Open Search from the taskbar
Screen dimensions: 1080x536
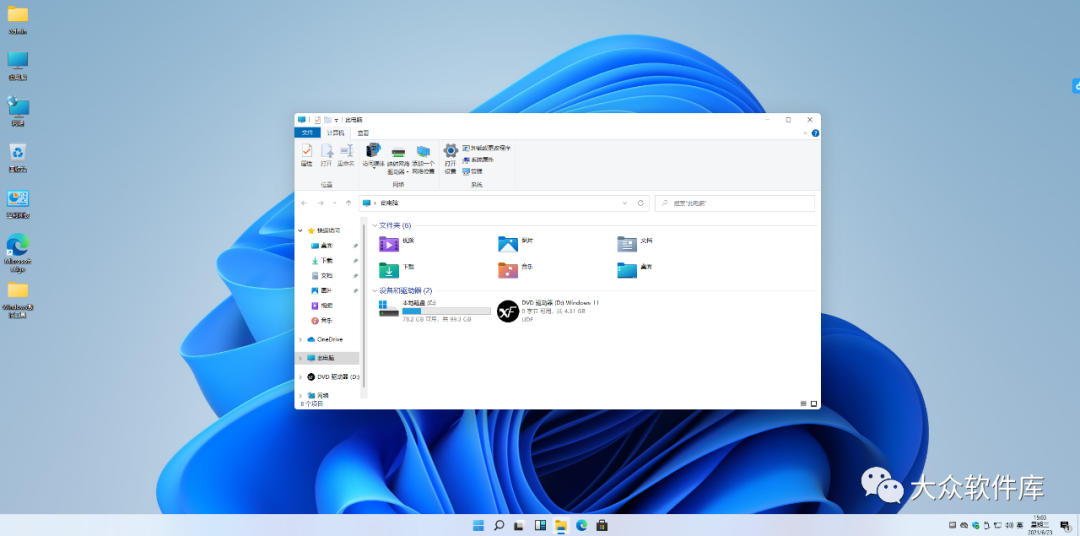click(x=499, y=526)
